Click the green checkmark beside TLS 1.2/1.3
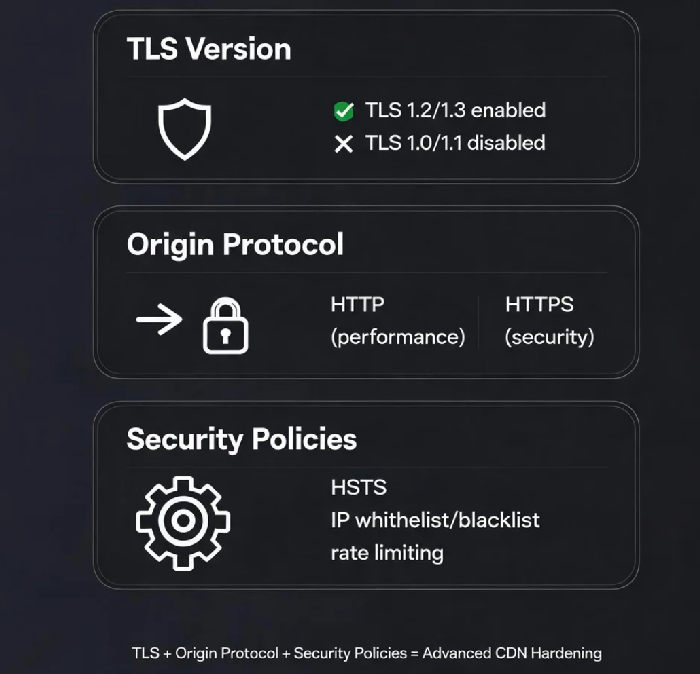The height and width of the screenshot is (674, 700). pos(344,111)
